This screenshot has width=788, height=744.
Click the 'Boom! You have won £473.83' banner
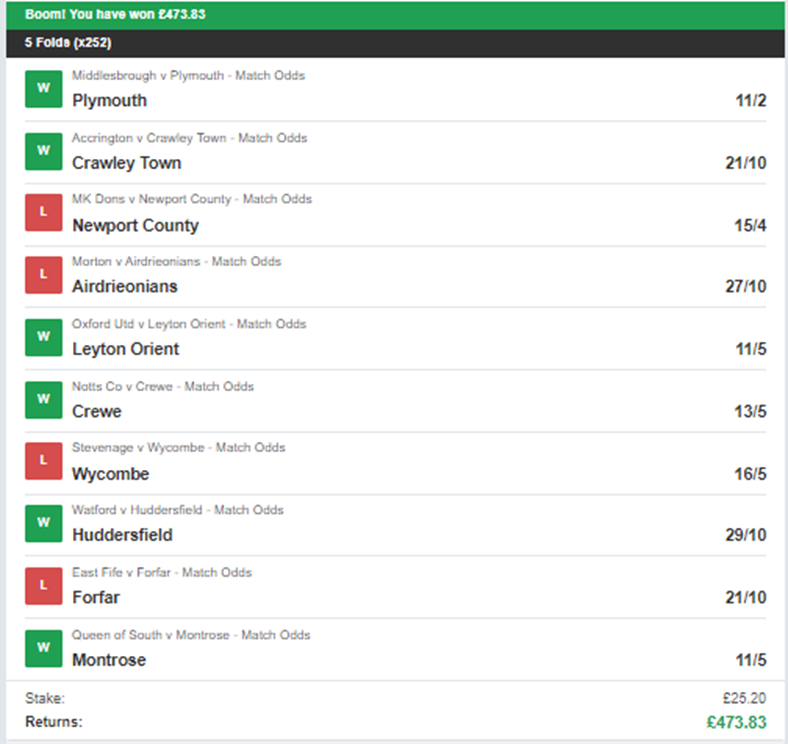pyautogui.click(x=395, y=15)
